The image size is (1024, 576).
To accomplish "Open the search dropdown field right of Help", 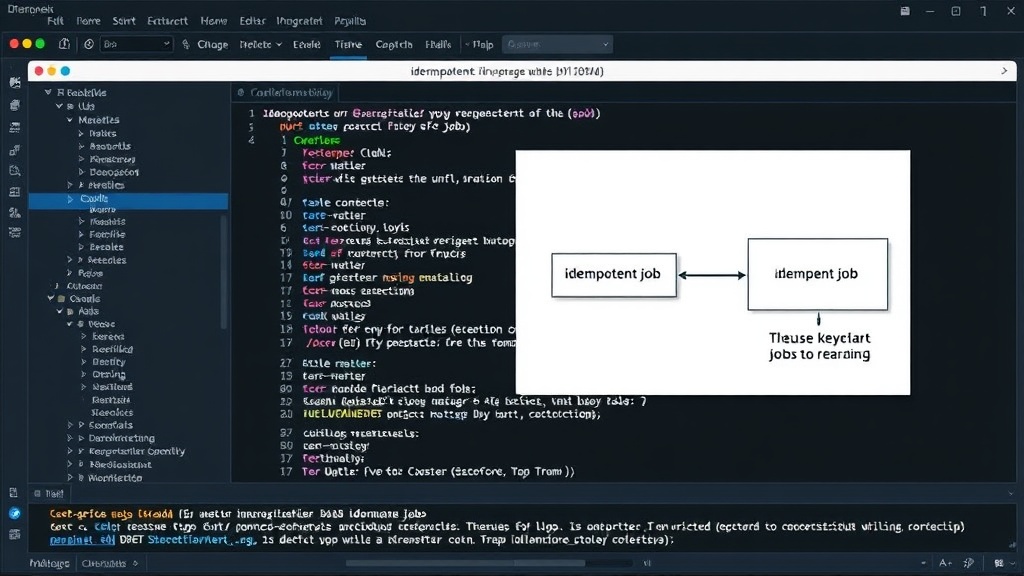I will [x=557, y=44].
